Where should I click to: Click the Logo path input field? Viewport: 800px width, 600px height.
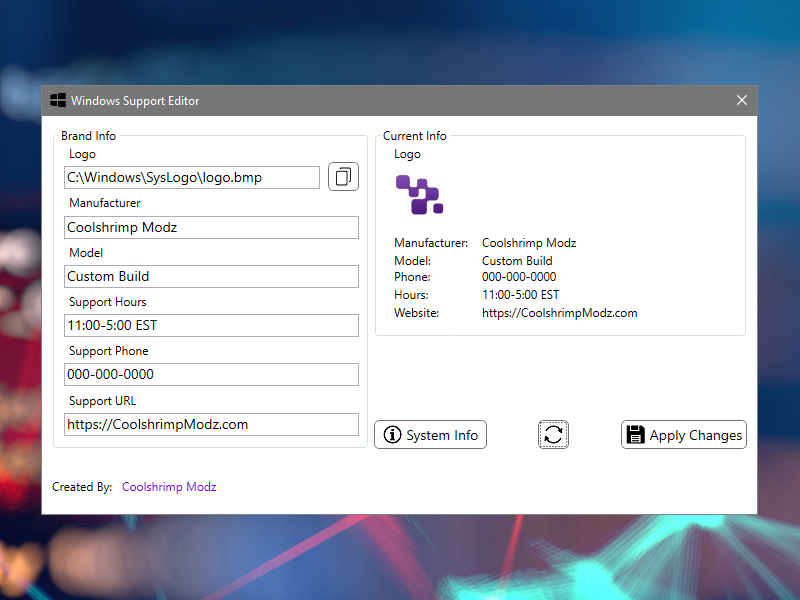click(x=191, y=178)
